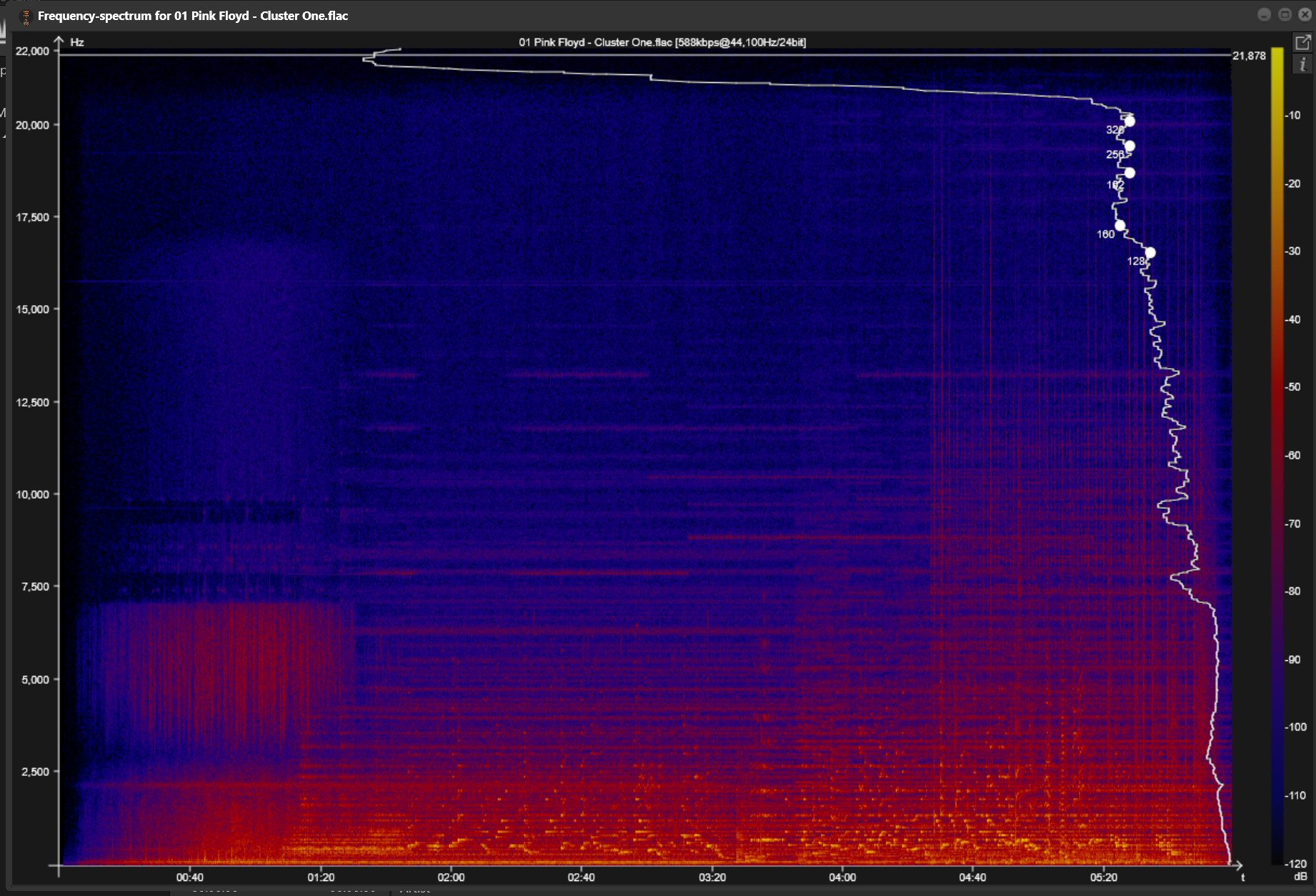Click the file info header with 588kbps text
Image resolution: width=1316 pixels, height=896 pixels.
[662, 42]
